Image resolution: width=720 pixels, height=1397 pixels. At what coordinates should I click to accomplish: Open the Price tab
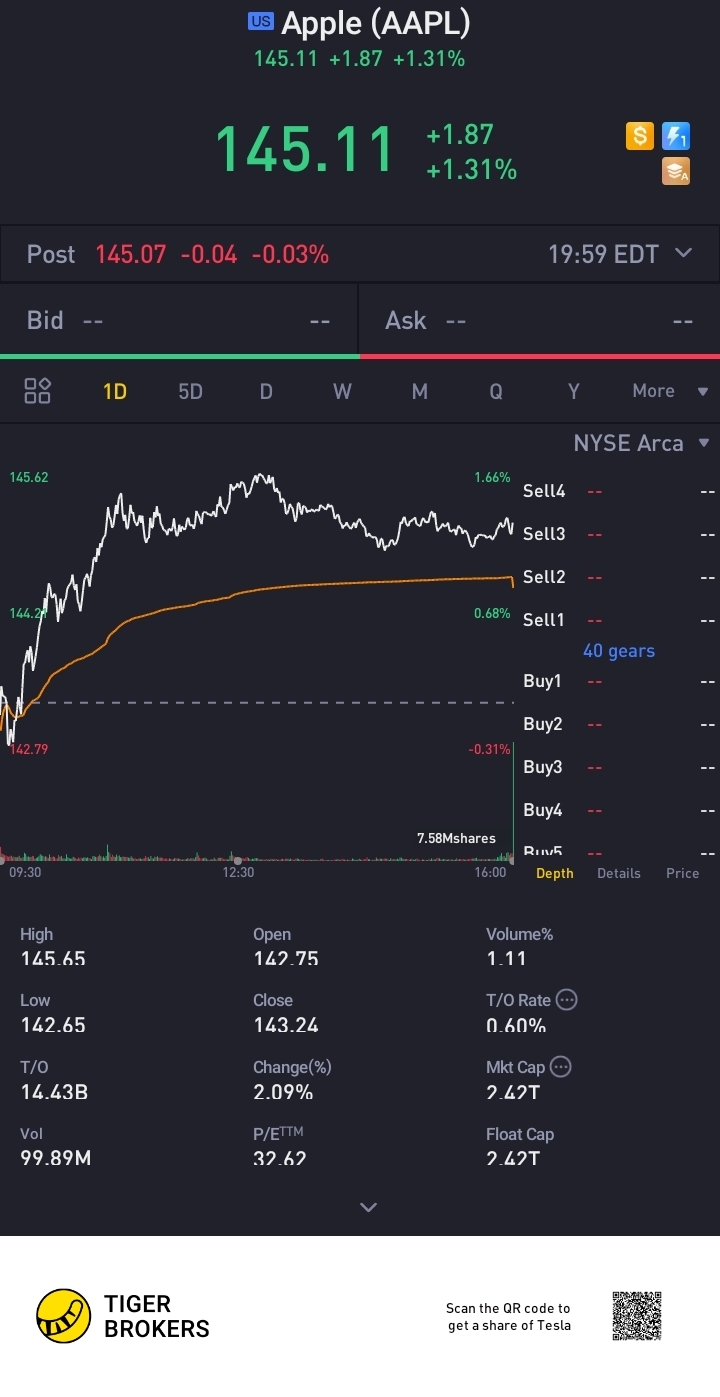click(x=683, y=873)
